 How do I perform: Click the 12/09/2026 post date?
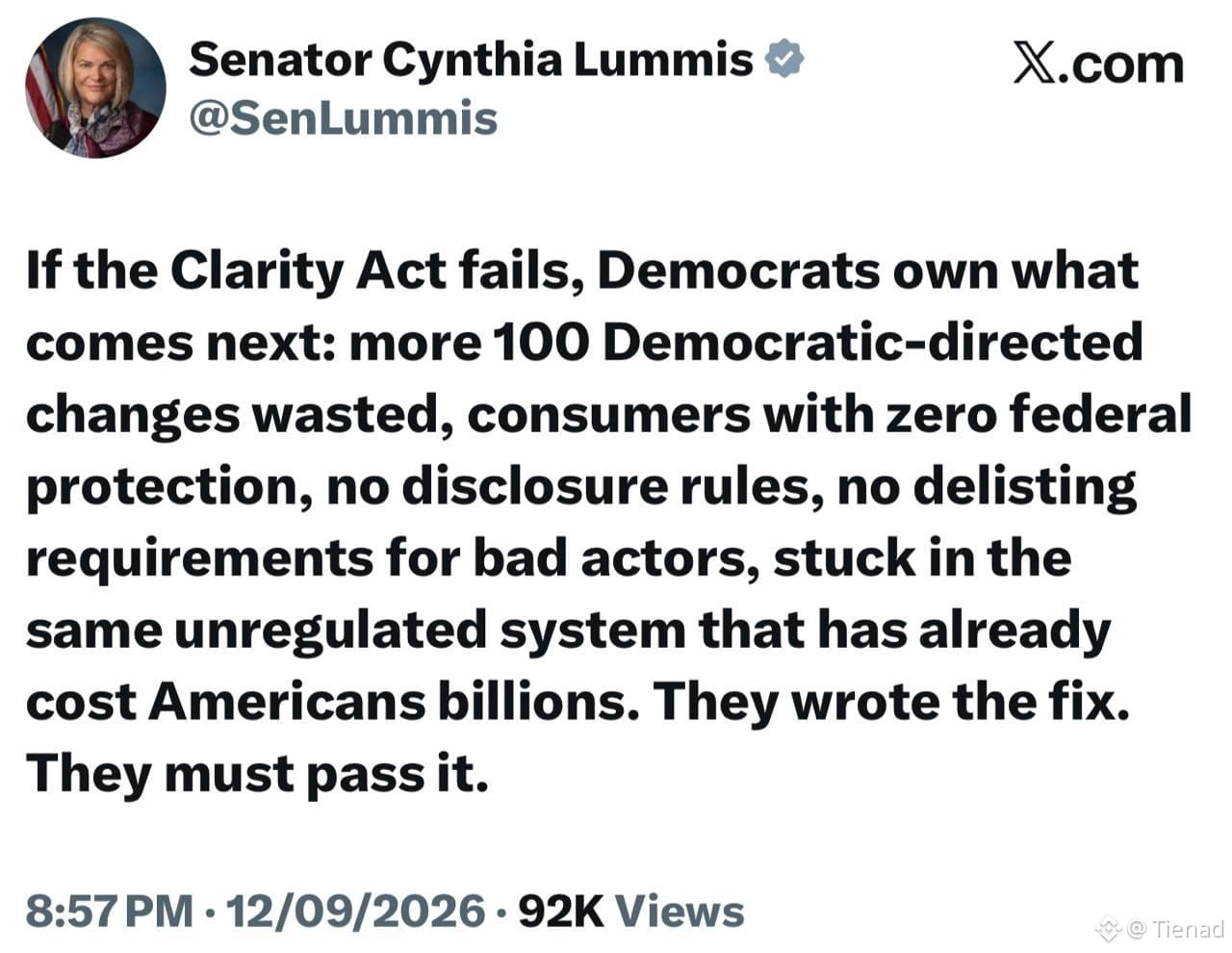click(355, 911)
